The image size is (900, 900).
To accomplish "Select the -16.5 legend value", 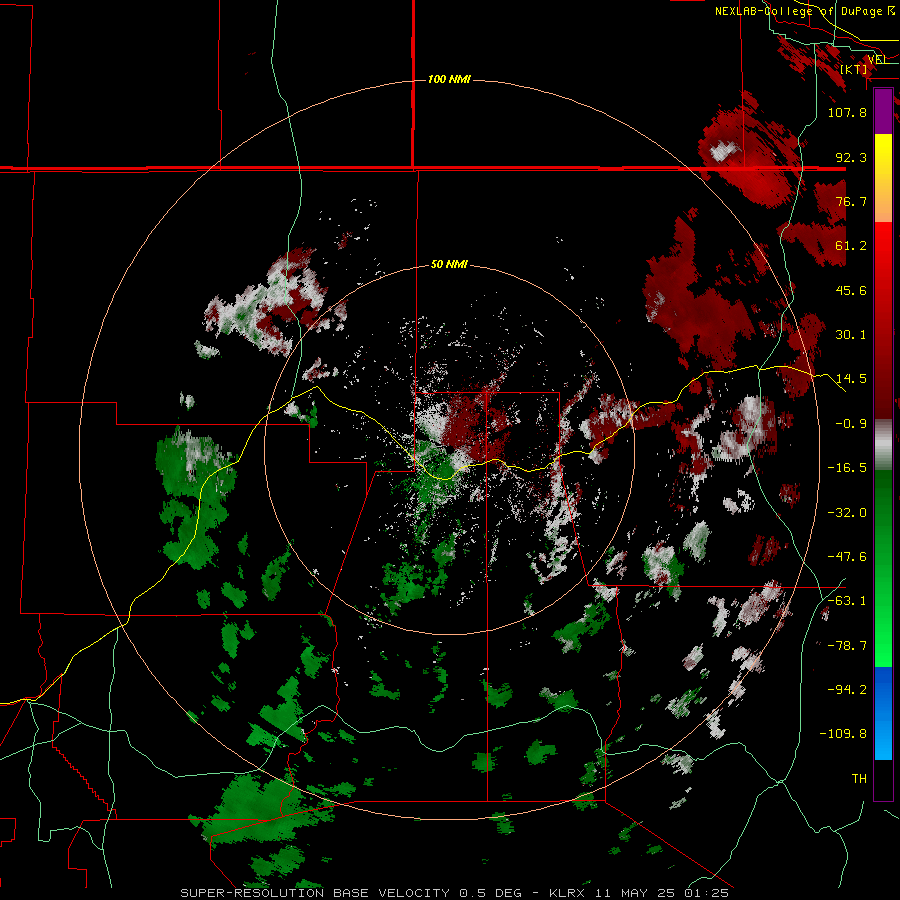I will [847, 468].
